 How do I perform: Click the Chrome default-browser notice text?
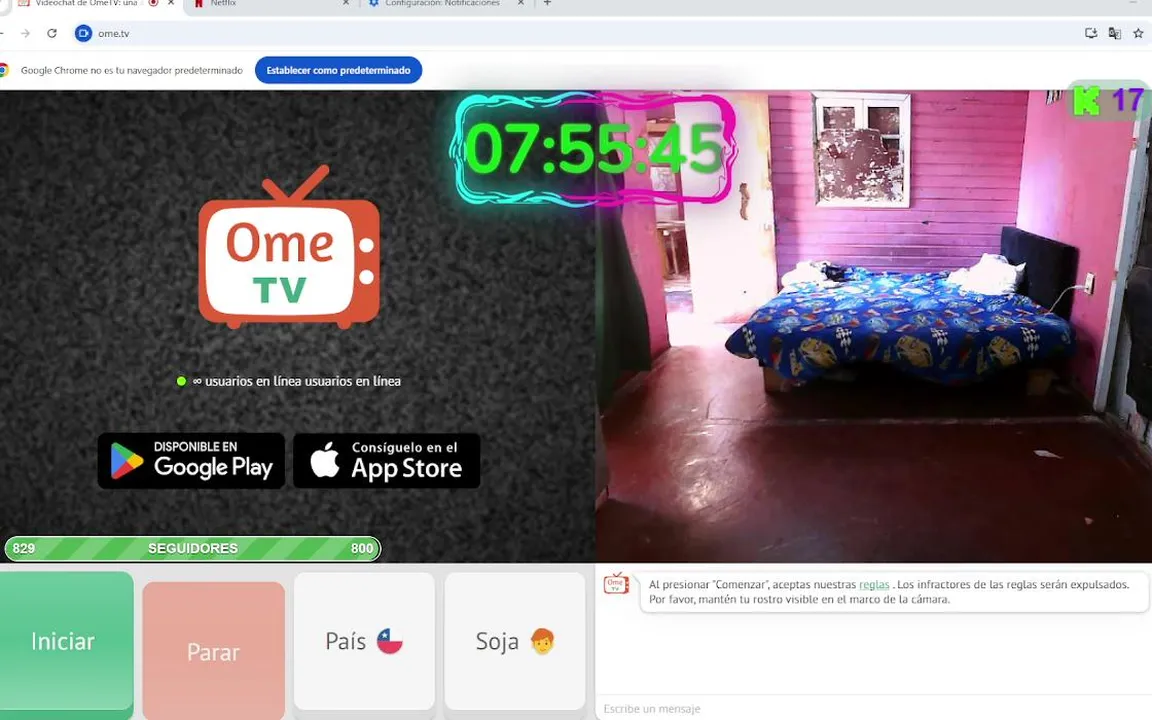(132, 71)
